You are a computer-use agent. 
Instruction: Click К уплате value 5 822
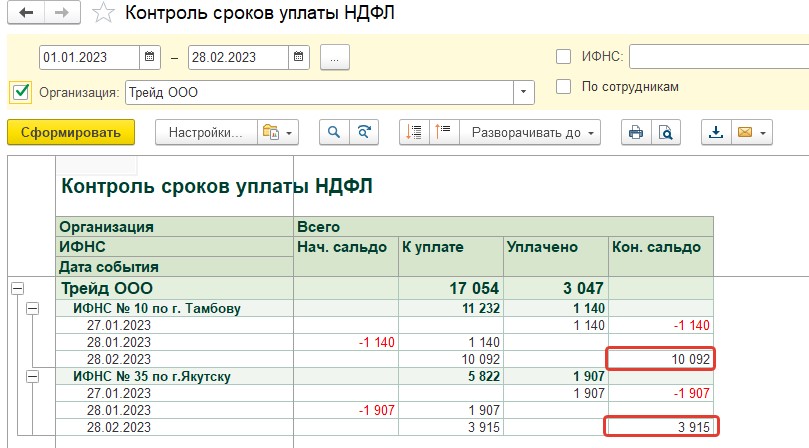pyautogui.click(x=484, y=377)
